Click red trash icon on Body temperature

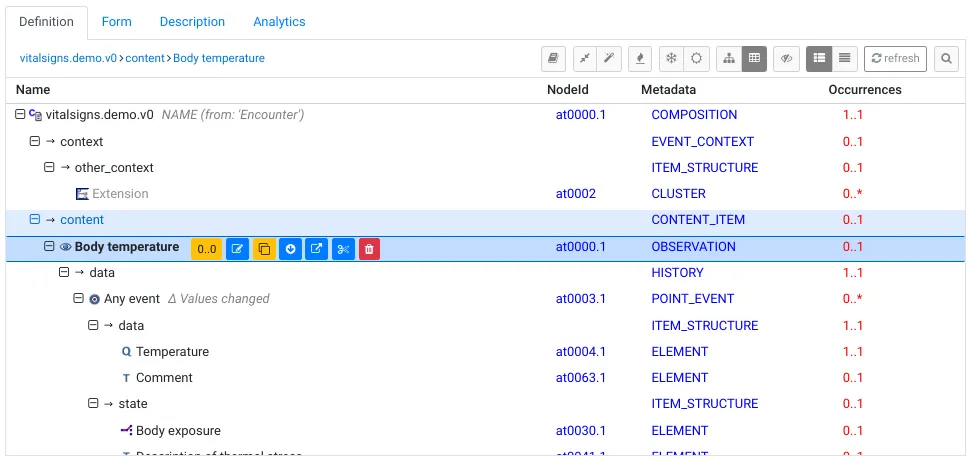point(369,249)
